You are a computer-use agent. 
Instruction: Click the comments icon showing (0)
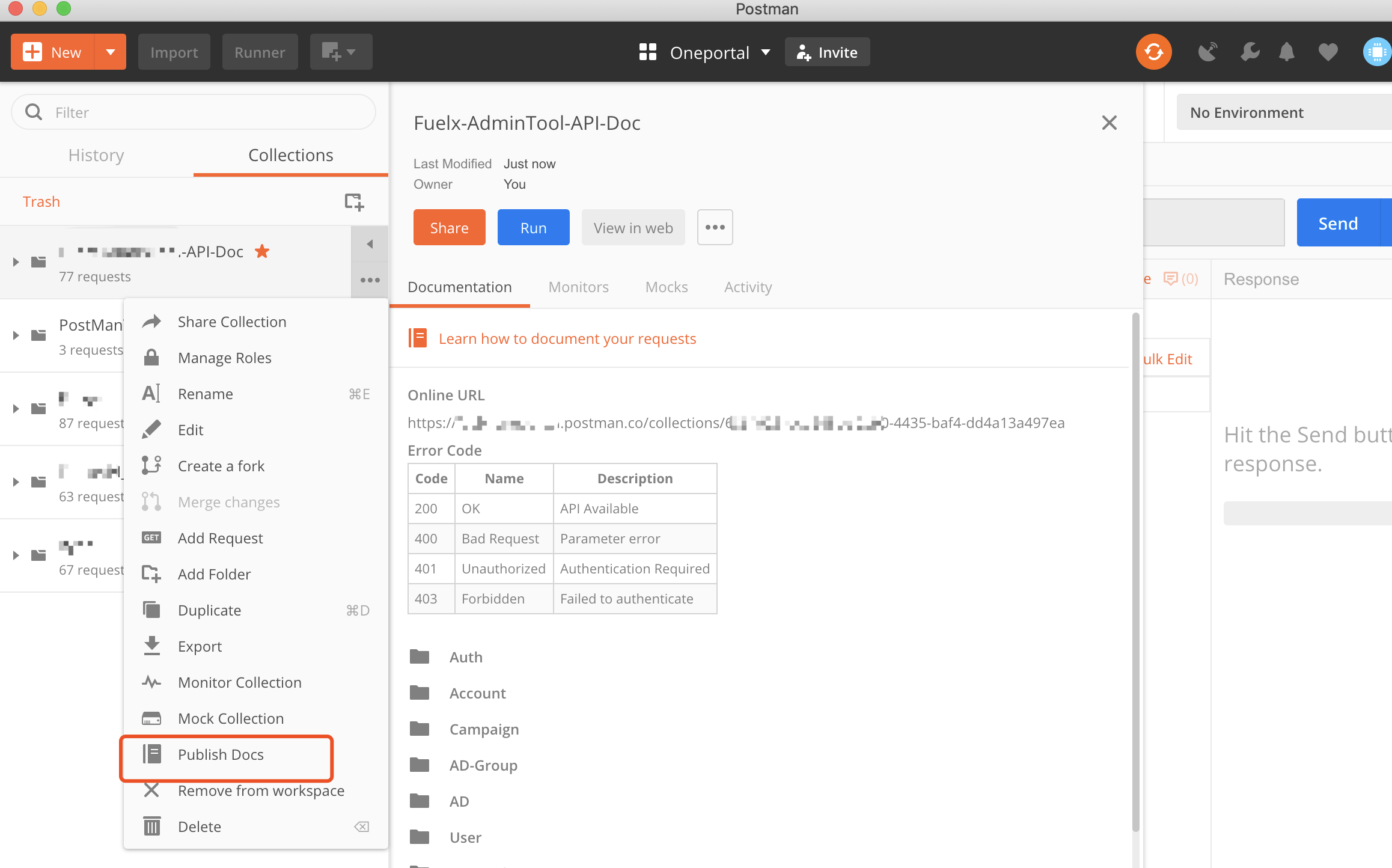coord(1180,279)
